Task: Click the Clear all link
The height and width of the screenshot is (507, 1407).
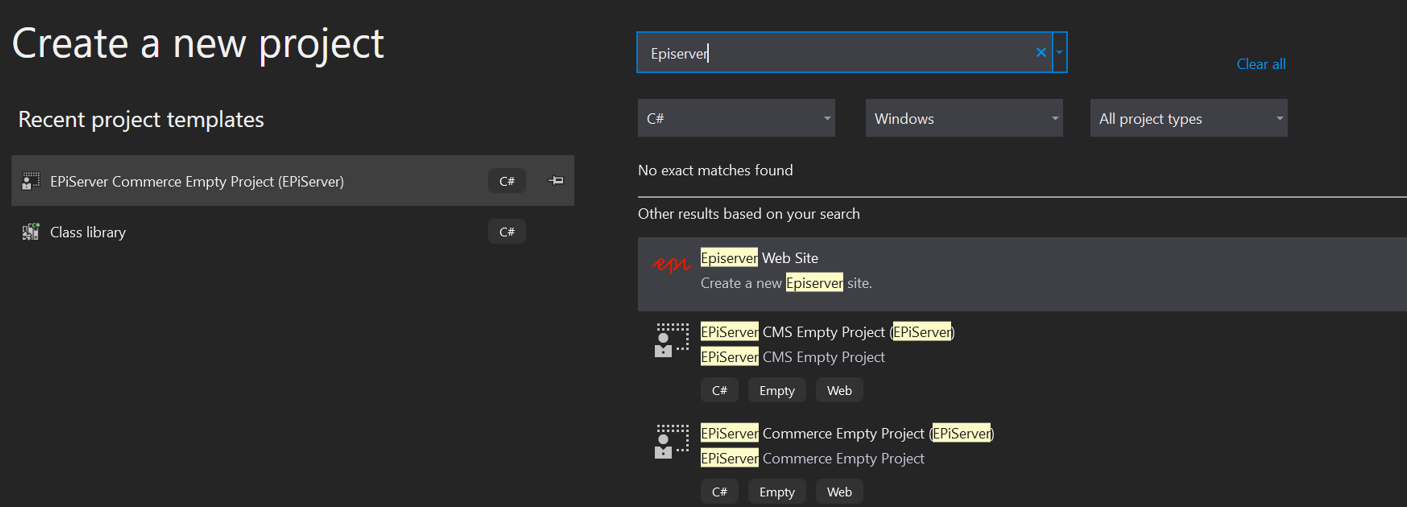Action: (1260, 64)
